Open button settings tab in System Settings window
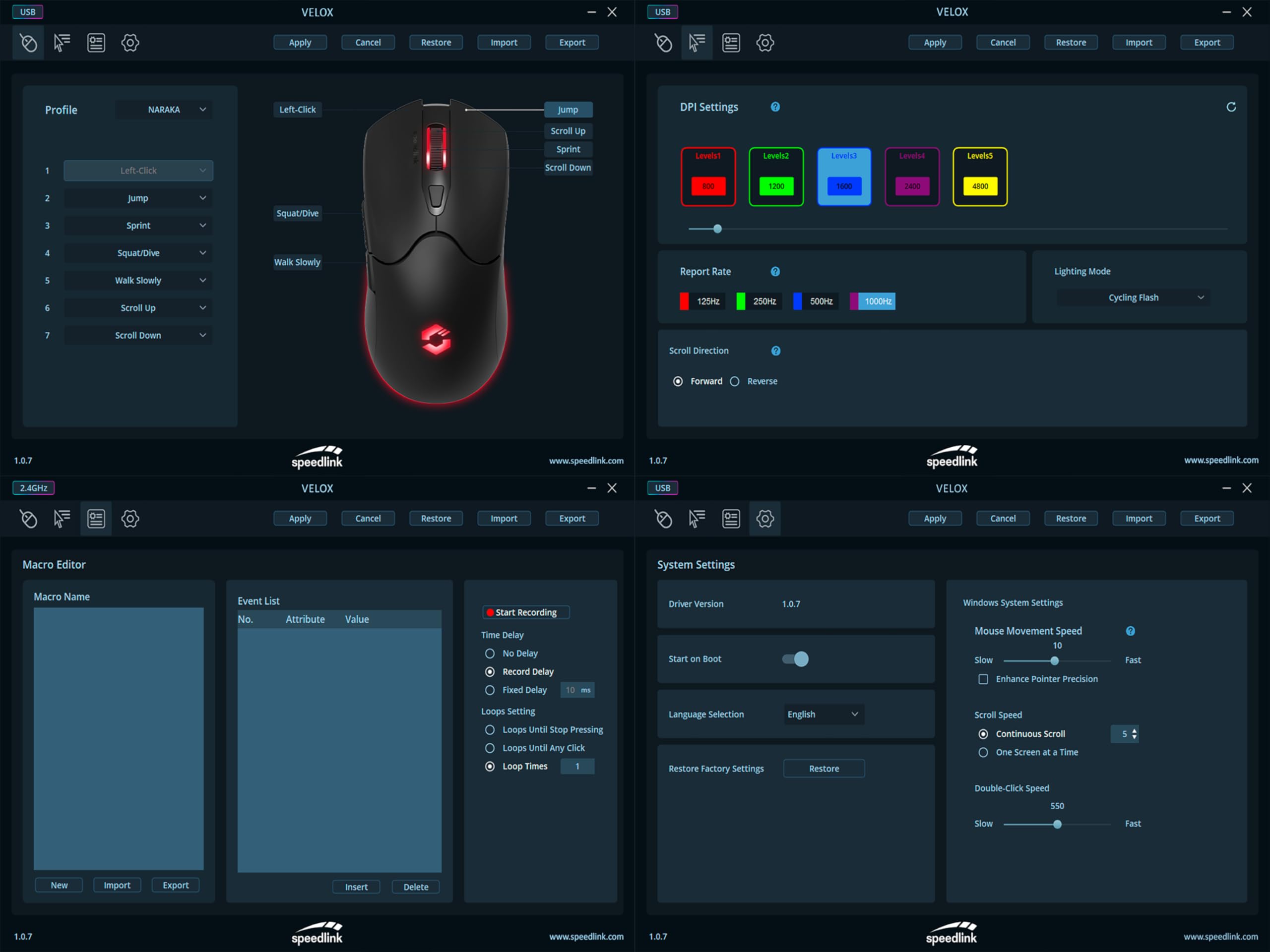This screenshot has width=1270, height=952. (663, 519)
